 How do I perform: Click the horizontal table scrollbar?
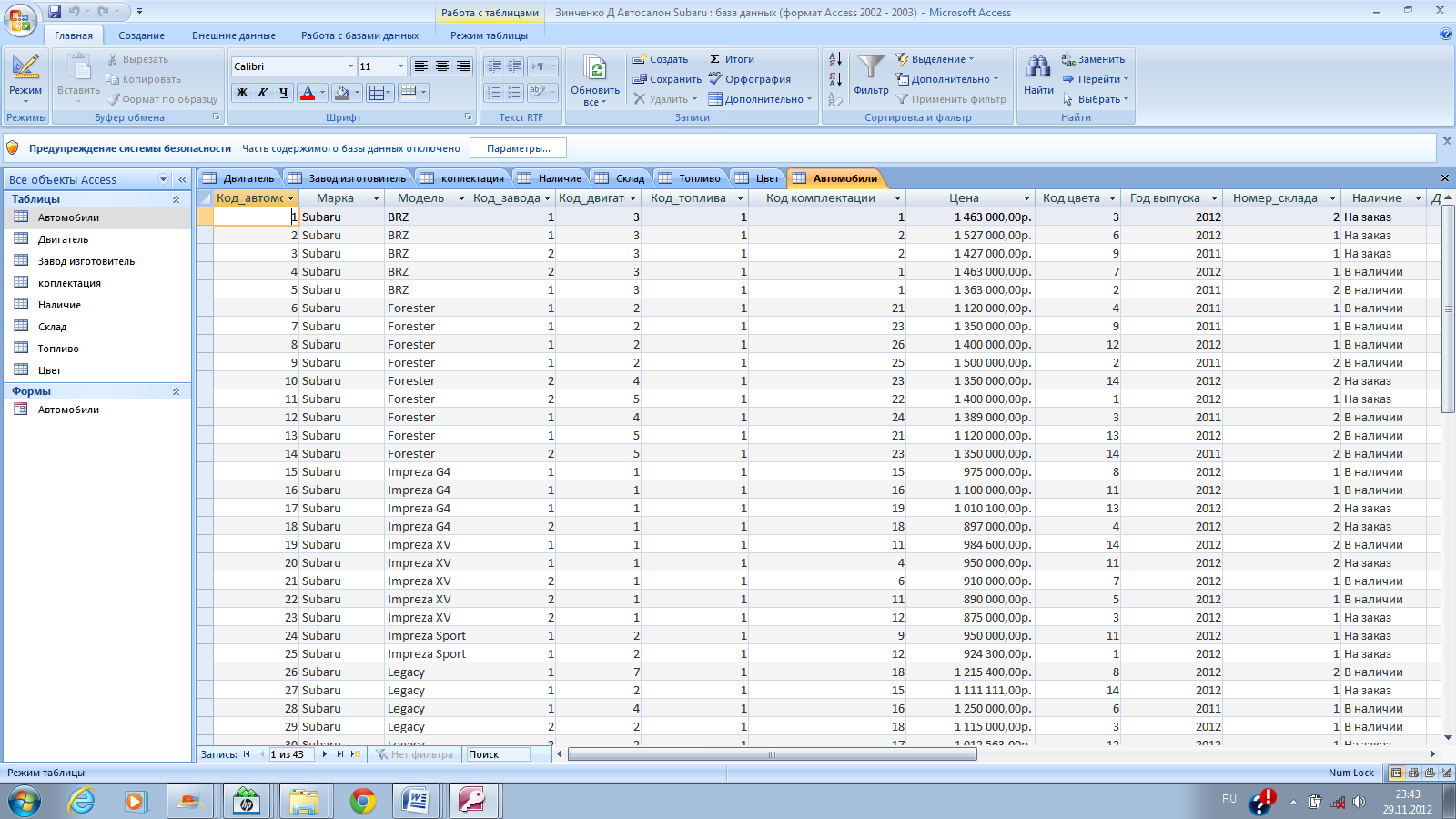(773, 754)
